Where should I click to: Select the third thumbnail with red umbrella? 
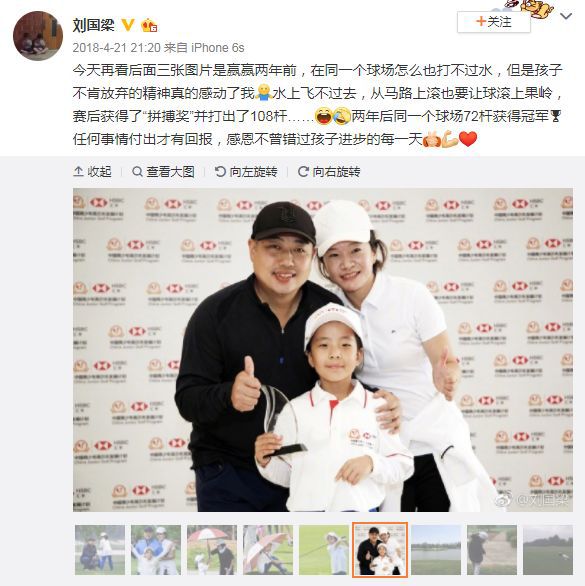click(212, 550)
